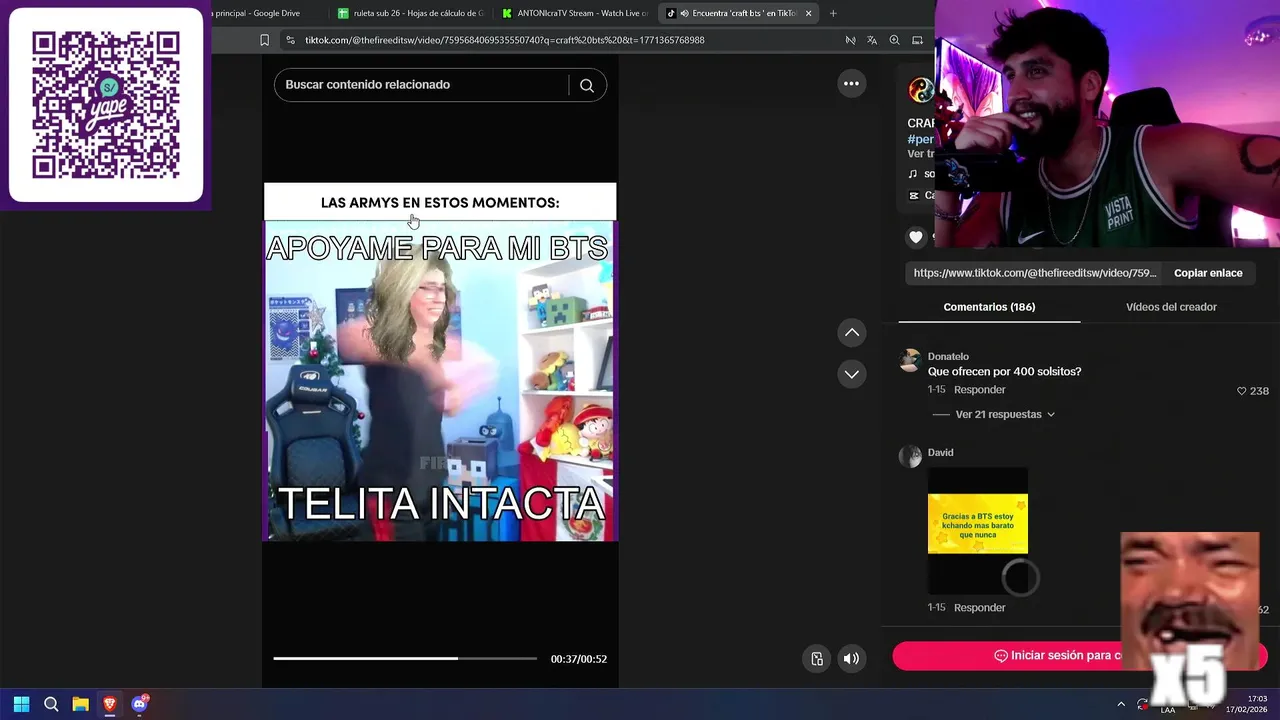Go to previous video with up chevron
This screenshot has height=720, width=1280.
851,332
